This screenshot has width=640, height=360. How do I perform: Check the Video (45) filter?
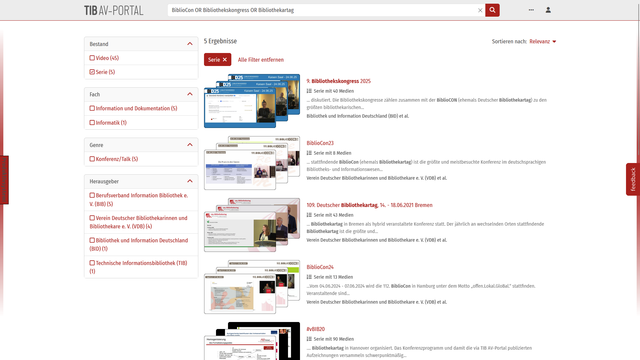pyautogui.click(x=92, y=58)
